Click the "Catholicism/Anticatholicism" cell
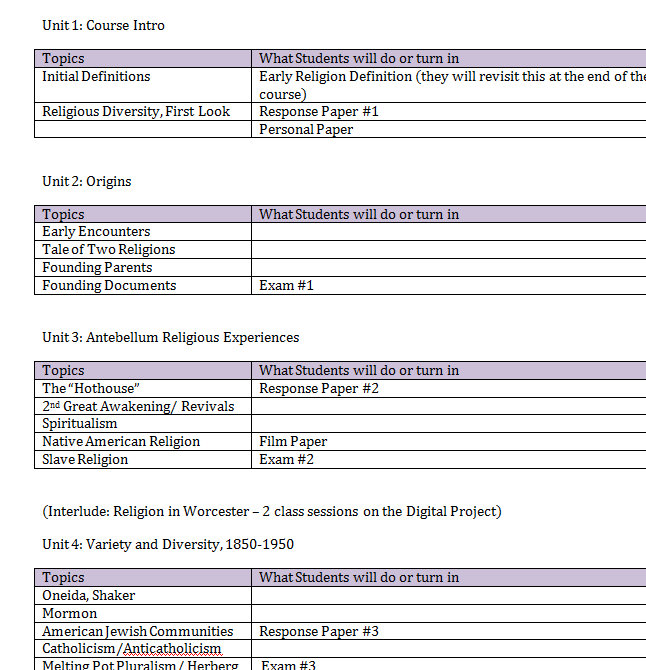Viewport: 646px width, 670px height. 143,649
